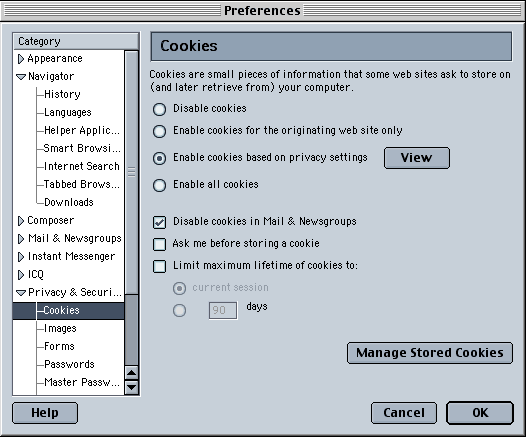This screenshot has width=526, height=437.
Task: Choose Enable cookies for originating web site only
Action: pyautogui.click(x=159, y=131)
